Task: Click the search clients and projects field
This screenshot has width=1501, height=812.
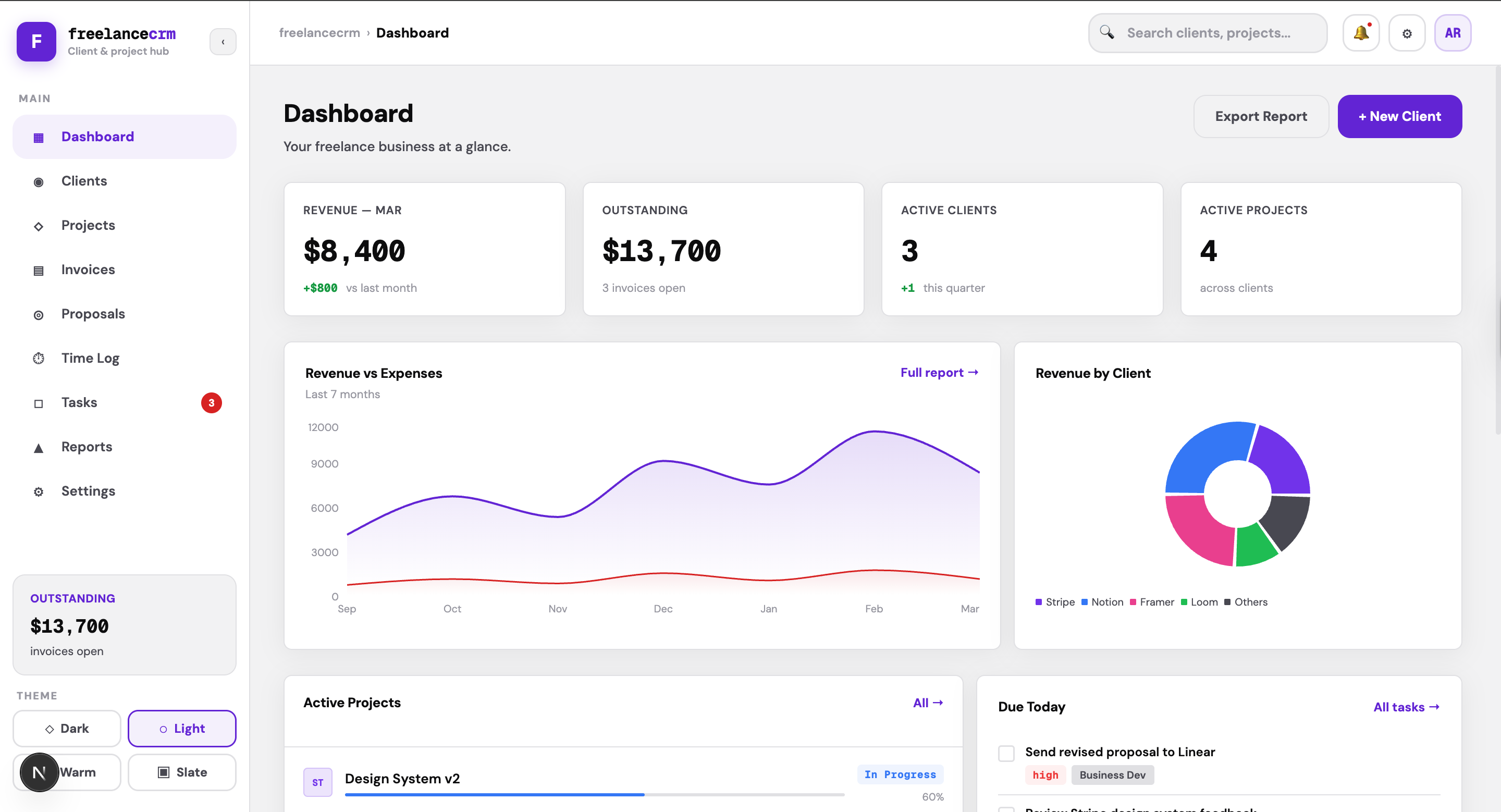Action: [1208, 33]
